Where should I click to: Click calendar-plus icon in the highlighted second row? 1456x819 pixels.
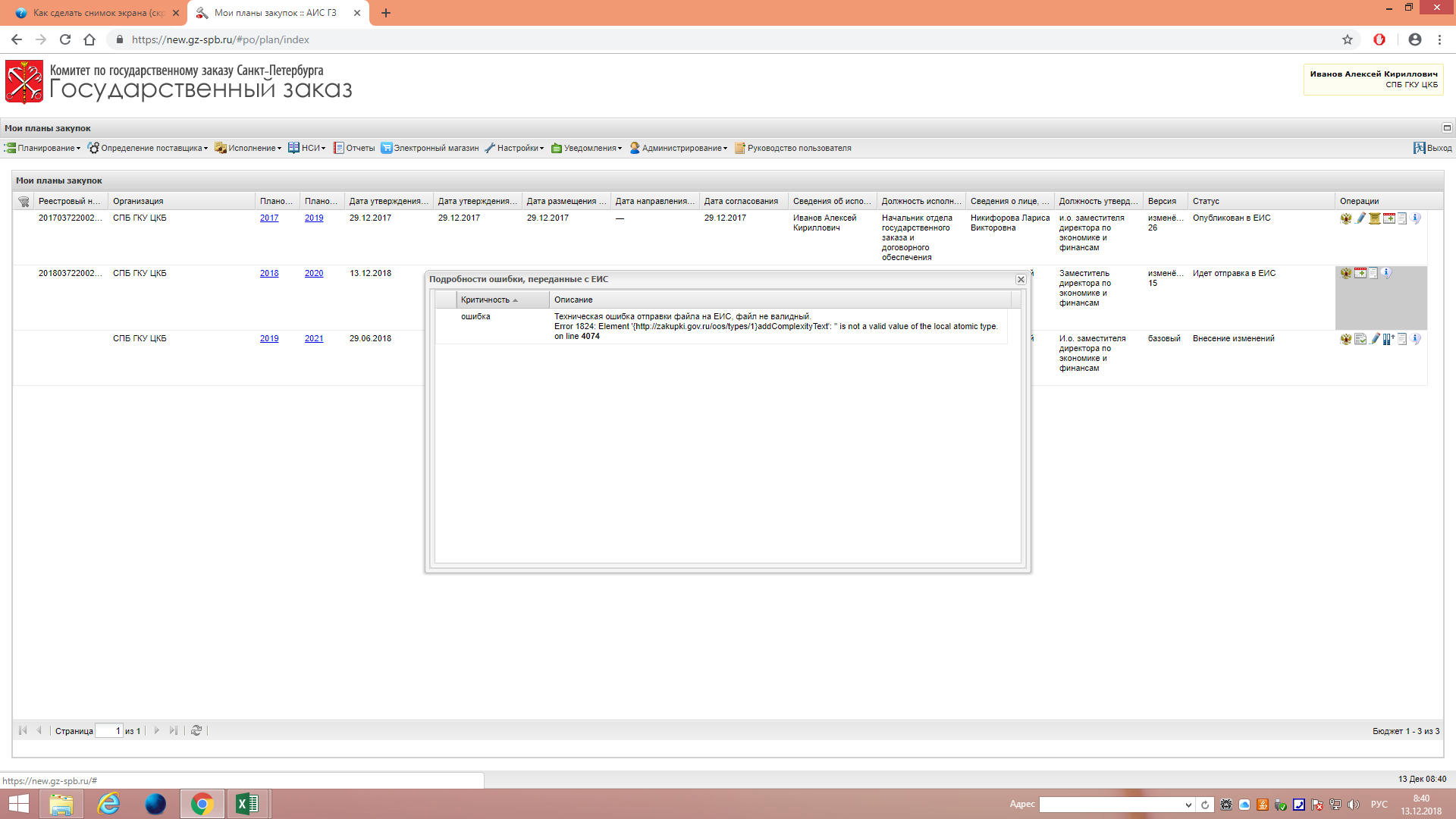click(1360, 273)
